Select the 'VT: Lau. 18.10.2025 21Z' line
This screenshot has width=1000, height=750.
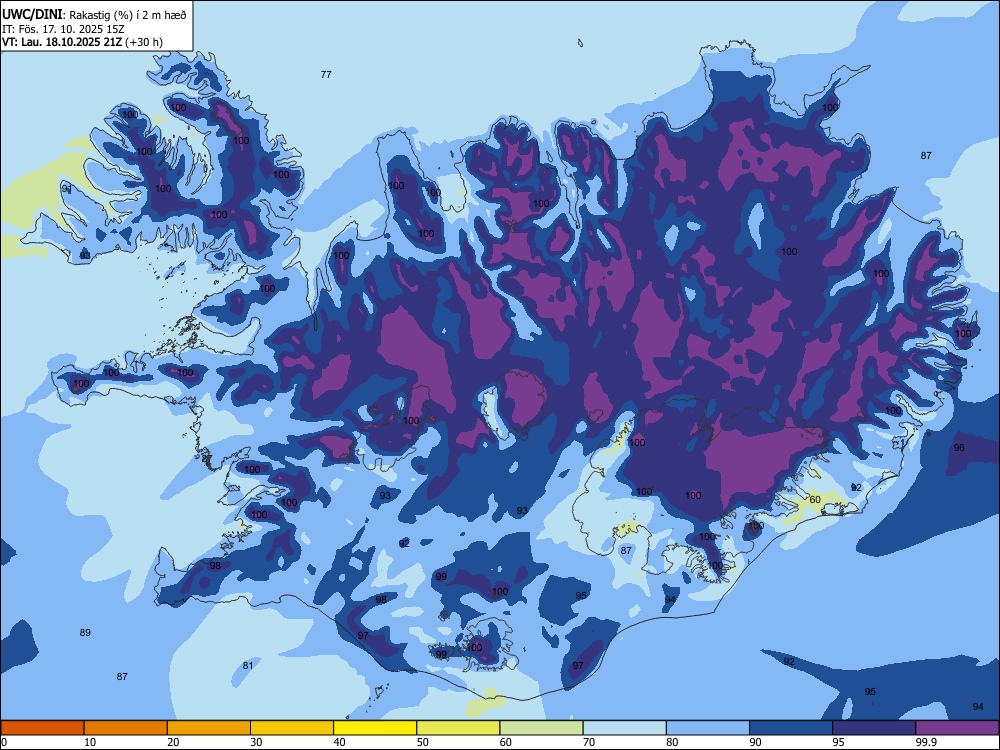pos(62,42)
